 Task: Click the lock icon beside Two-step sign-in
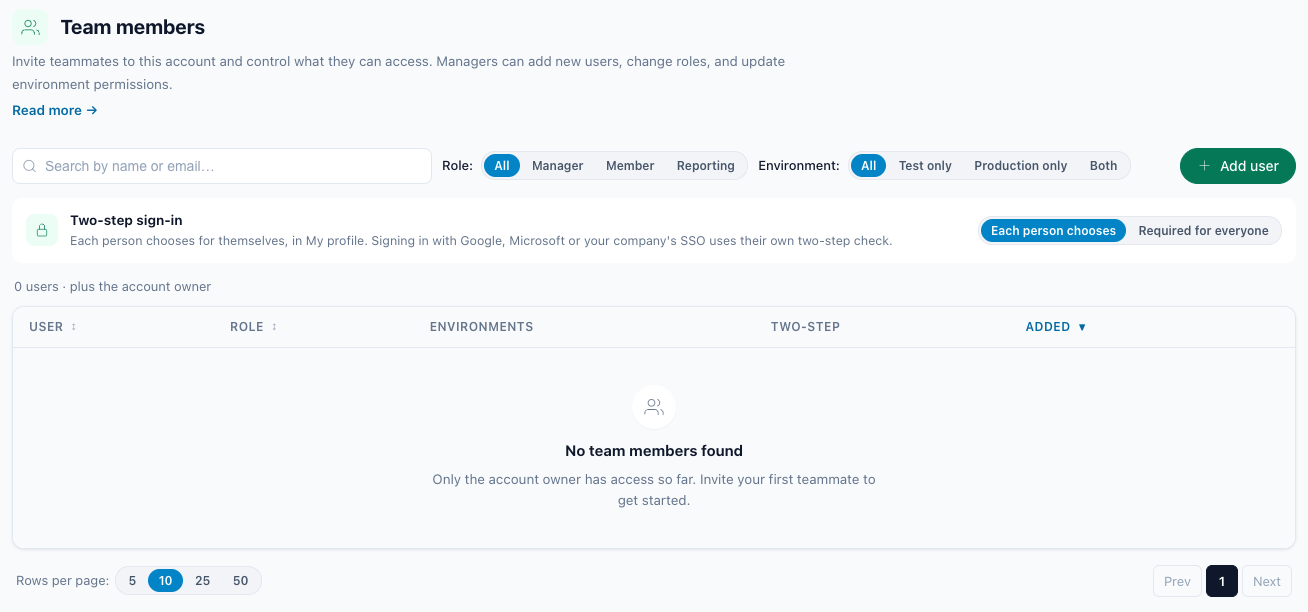42,230
